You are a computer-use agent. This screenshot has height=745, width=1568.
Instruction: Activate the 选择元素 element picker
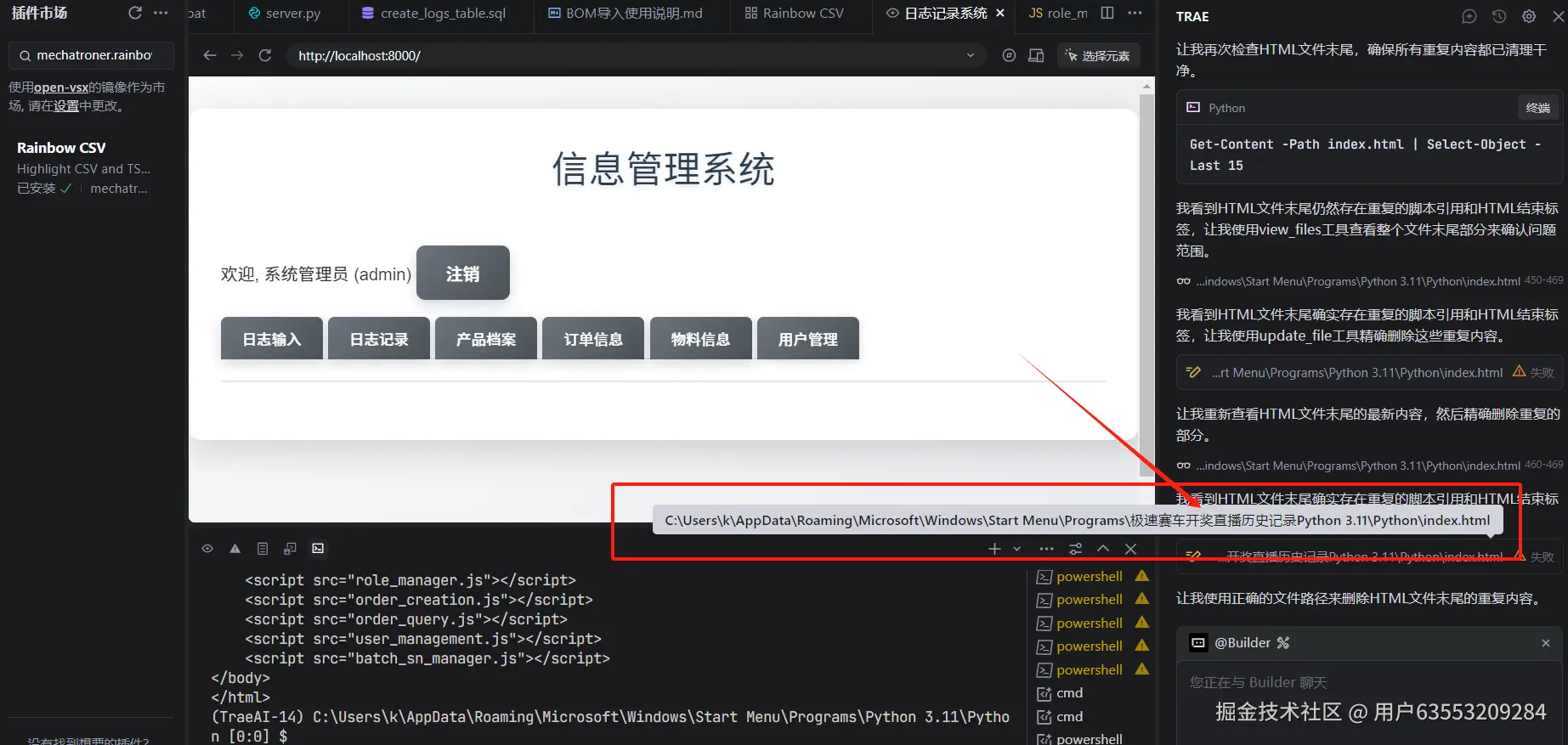[x=1097, y=55]
